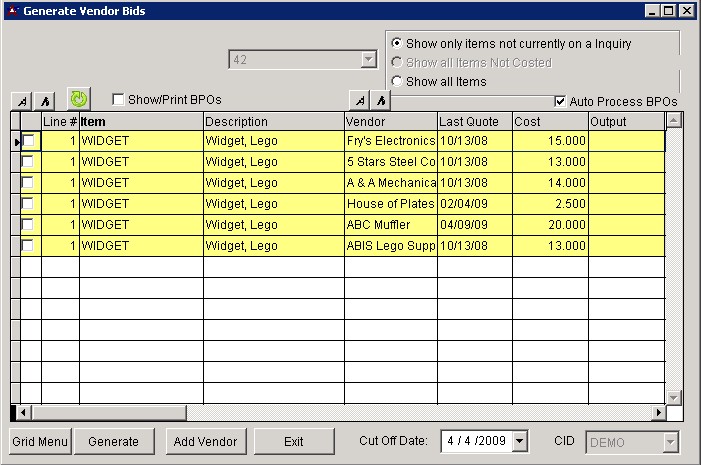Screen dimensions: 701x465
Task: Click the Exit button
Action: (293, 441)
